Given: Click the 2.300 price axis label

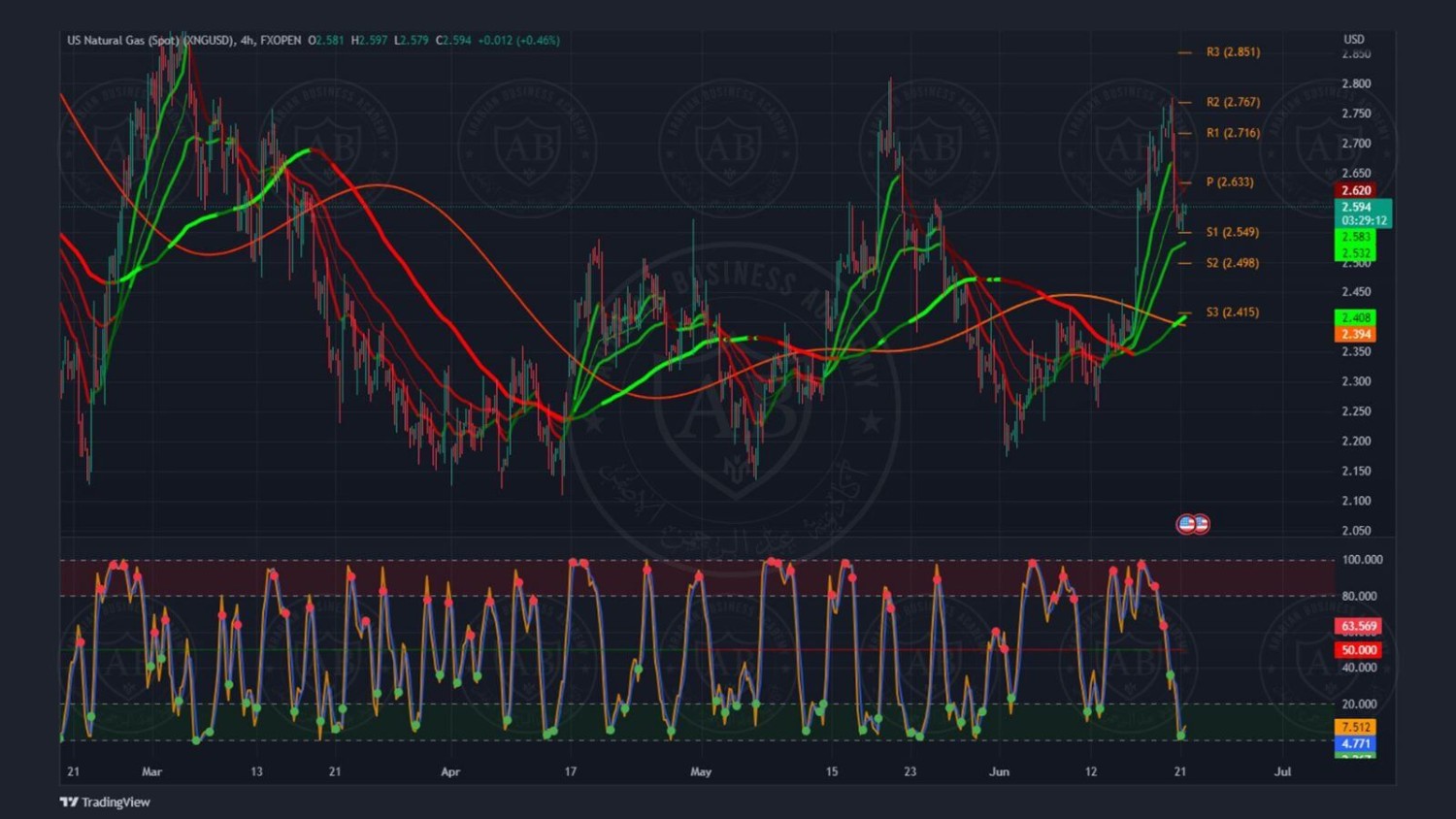Looking at the screenshot, I should [1356, 381].
